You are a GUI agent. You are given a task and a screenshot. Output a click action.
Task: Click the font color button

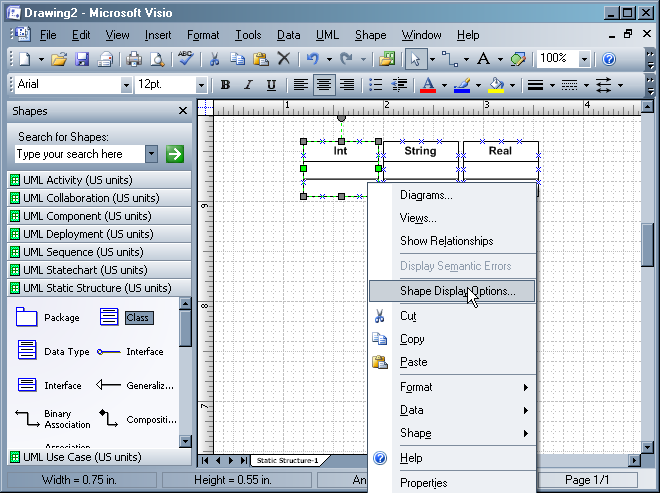(x=428, y=85)
